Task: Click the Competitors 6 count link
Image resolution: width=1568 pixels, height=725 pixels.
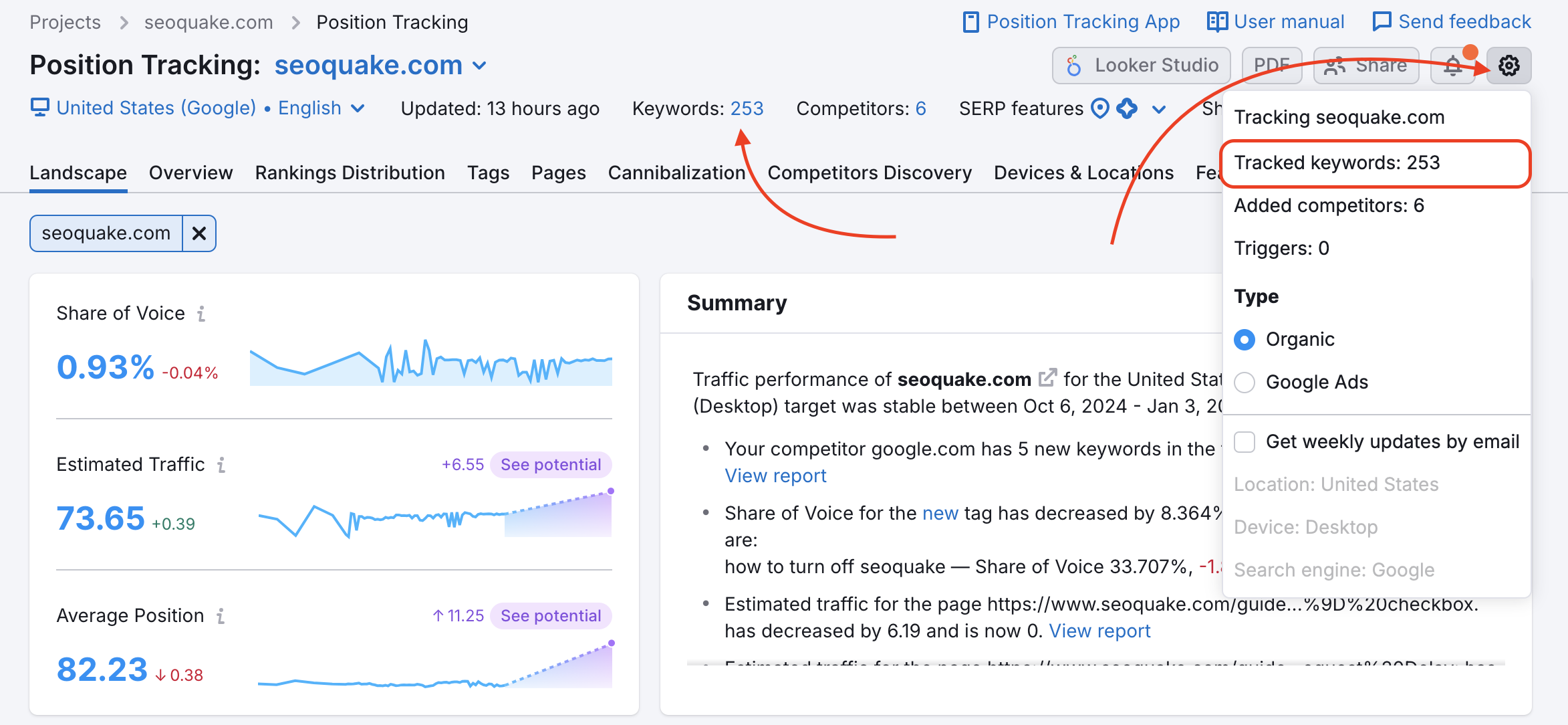Action: [x=920, y=108]
